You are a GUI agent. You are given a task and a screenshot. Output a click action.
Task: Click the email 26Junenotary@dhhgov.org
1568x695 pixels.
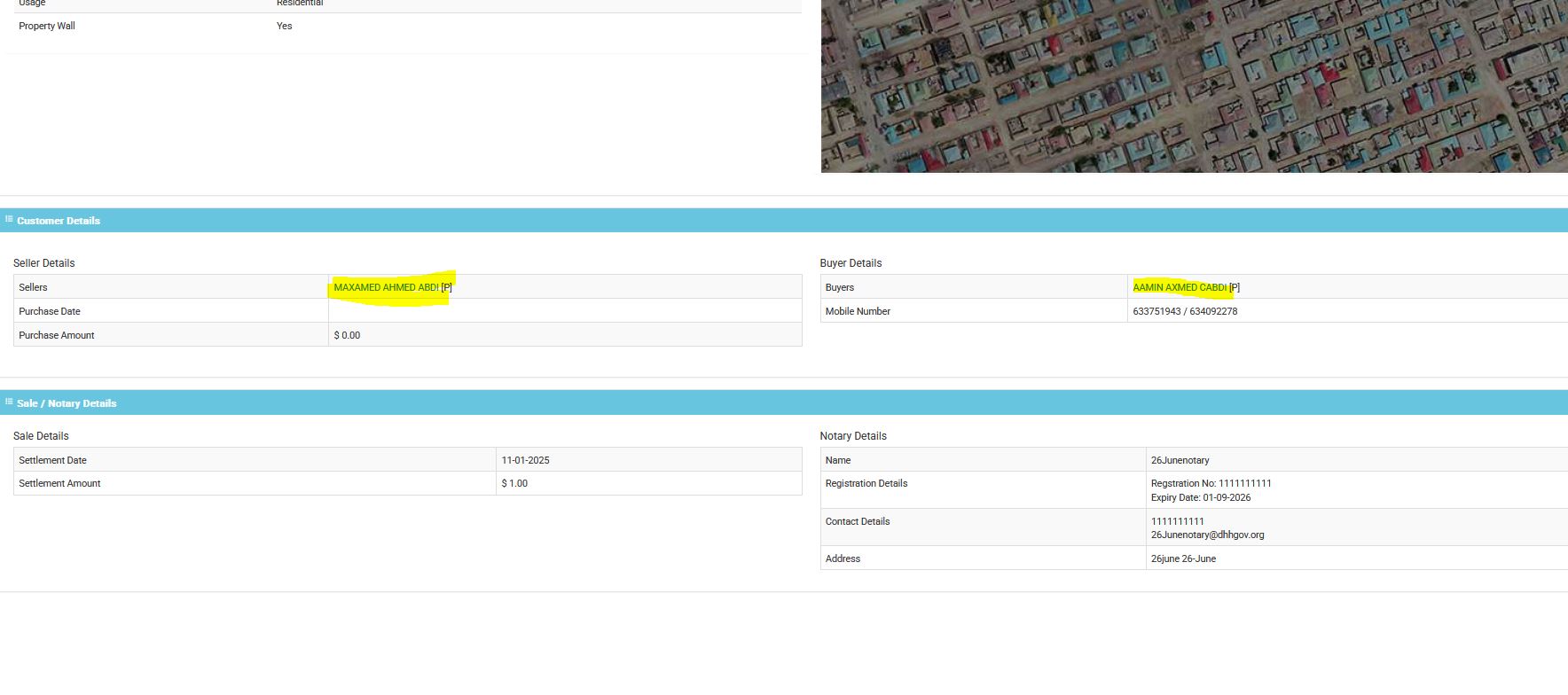(x=1207, y=535)
